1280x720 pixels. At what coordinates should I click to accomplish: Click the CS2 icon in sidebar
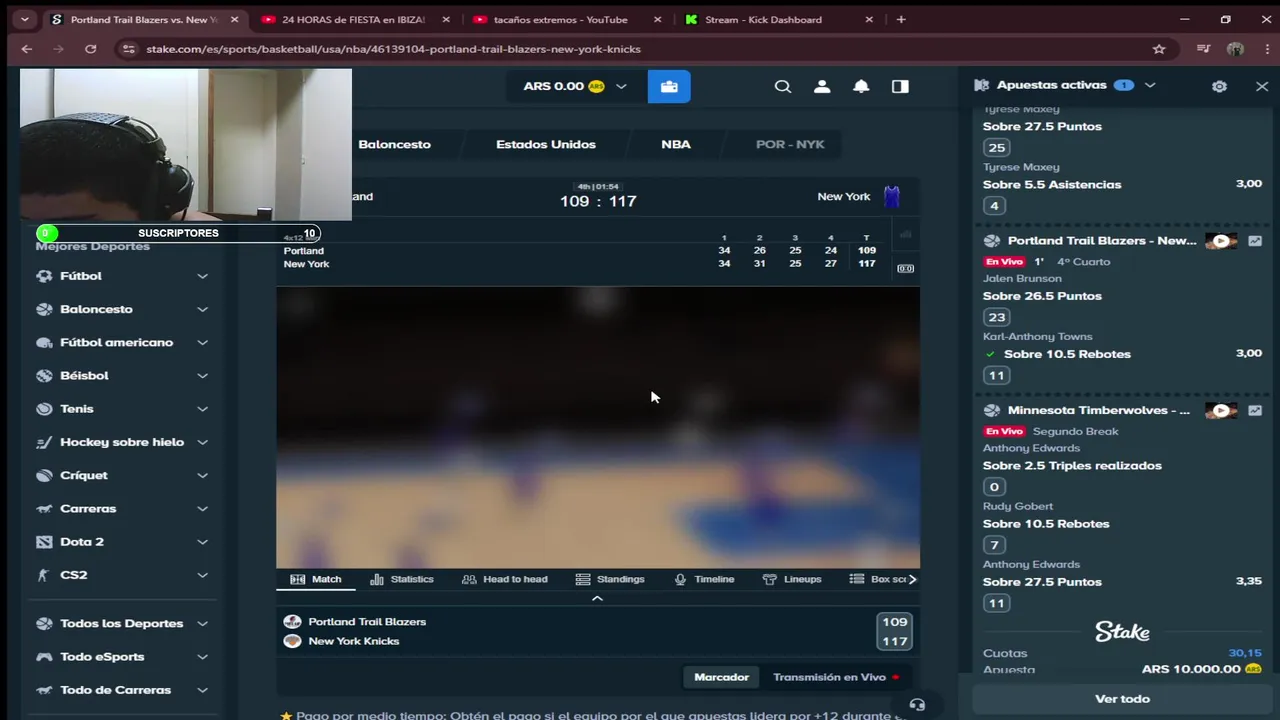pos(43,575)
